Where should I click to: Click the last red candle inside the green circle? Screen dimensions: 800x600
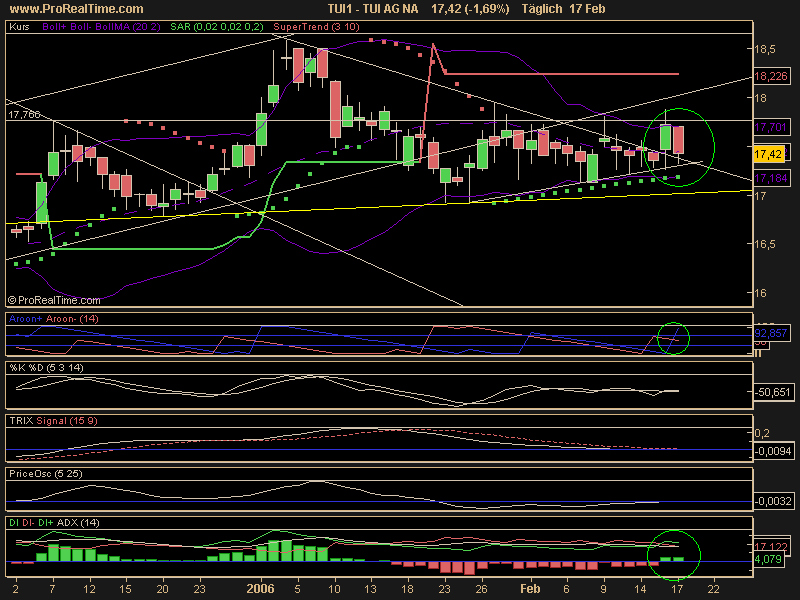pyautogui.click(x=679, y=140)
